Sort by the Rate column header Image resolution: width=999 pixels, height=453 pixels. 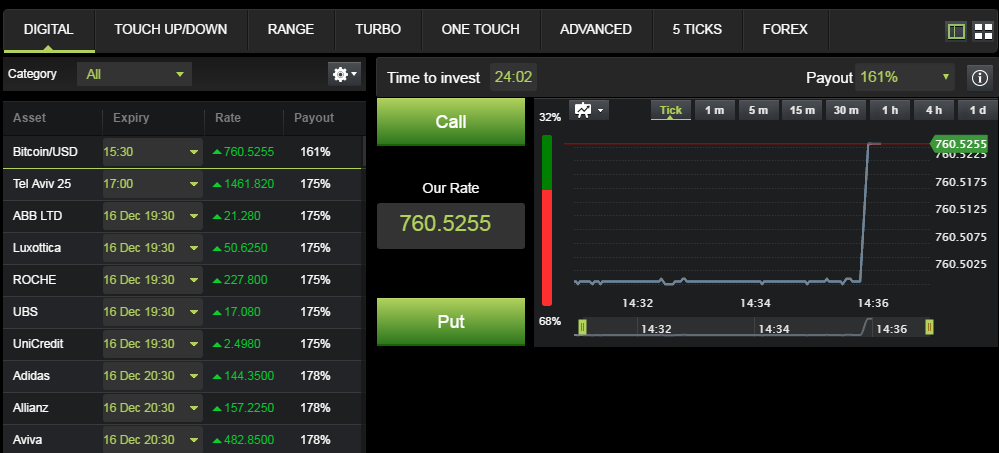click(x=227, y=118)
